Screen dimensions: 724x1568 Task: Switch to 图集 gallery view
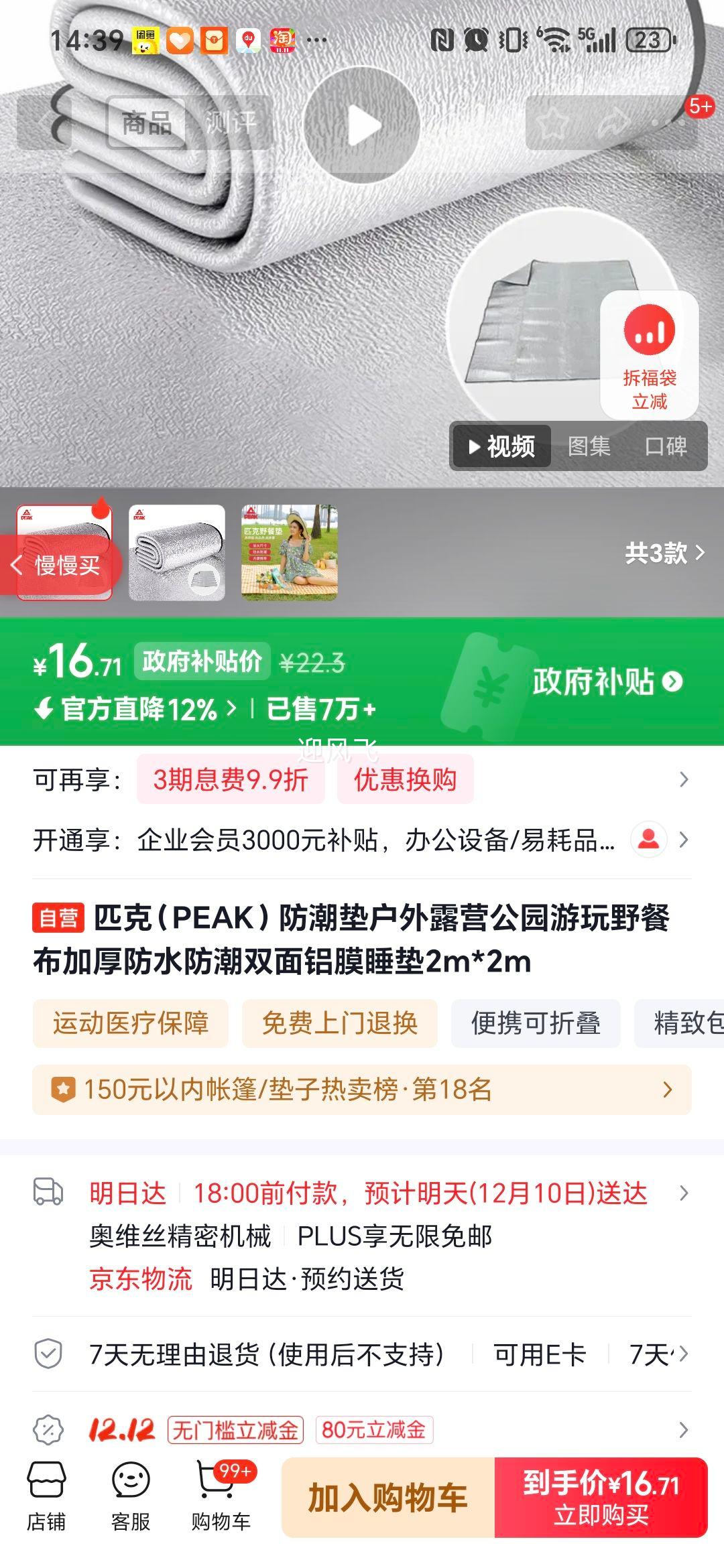point(589,446)
